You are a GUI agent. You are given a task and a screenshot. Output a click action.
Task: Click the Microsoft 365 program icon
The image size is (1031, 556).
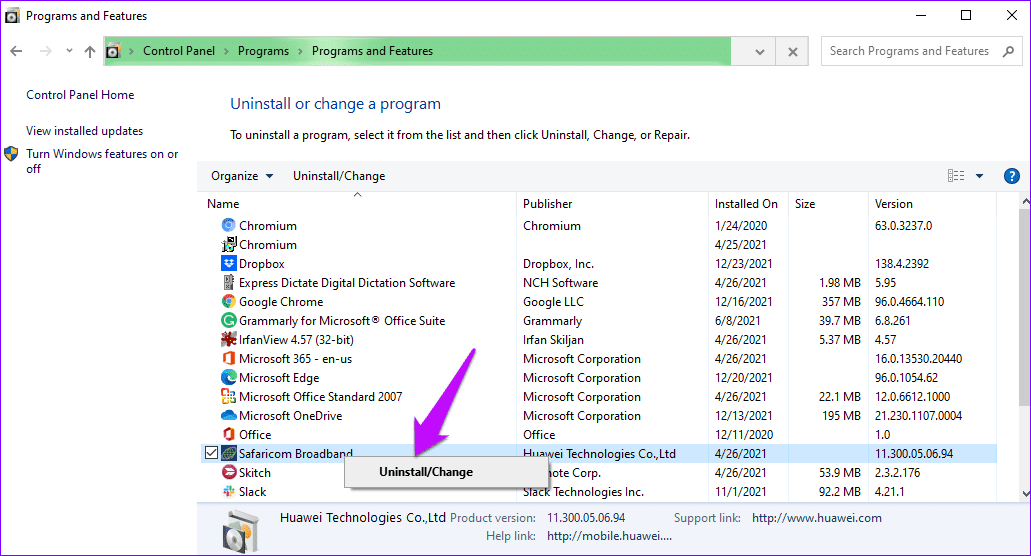pos(228,359)
